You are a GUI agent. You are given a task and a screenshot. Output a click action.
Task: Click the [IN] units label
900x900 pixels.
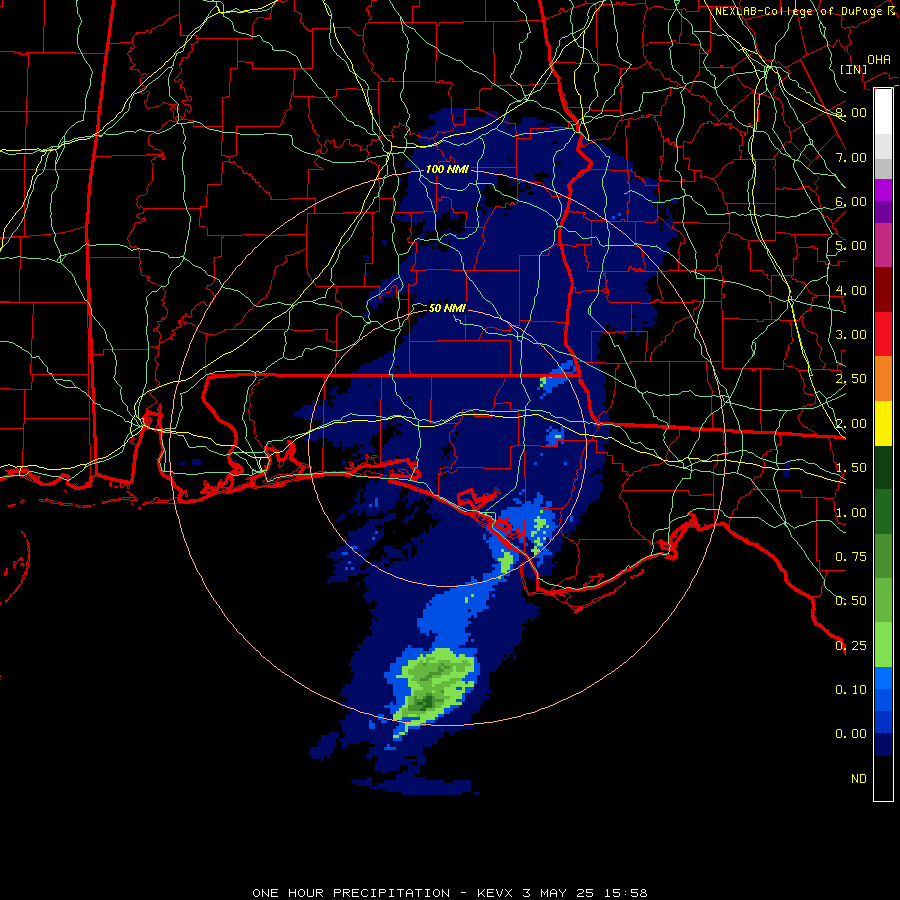pyautogui.click(x=854, y=69)
